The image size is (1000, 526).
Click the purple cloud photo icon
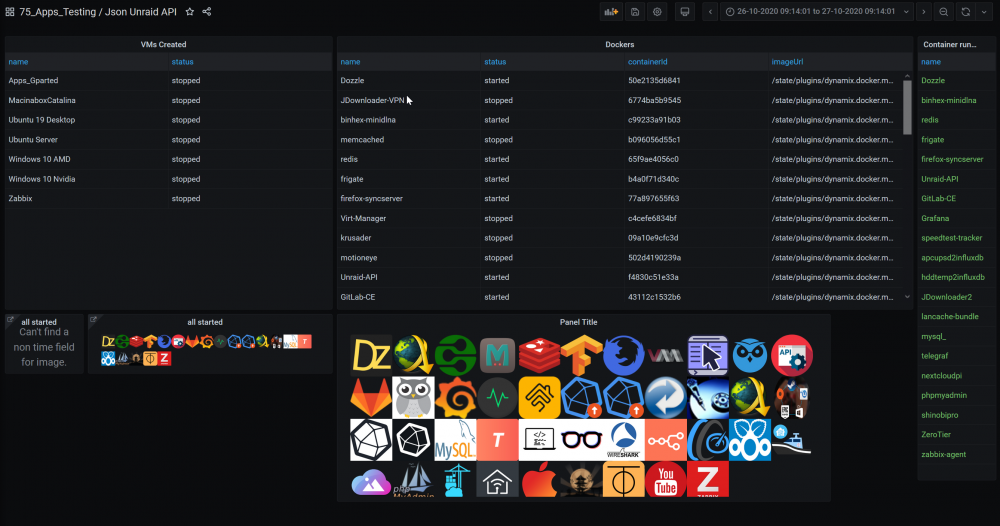pyautogui.click(x=371, y=482)
